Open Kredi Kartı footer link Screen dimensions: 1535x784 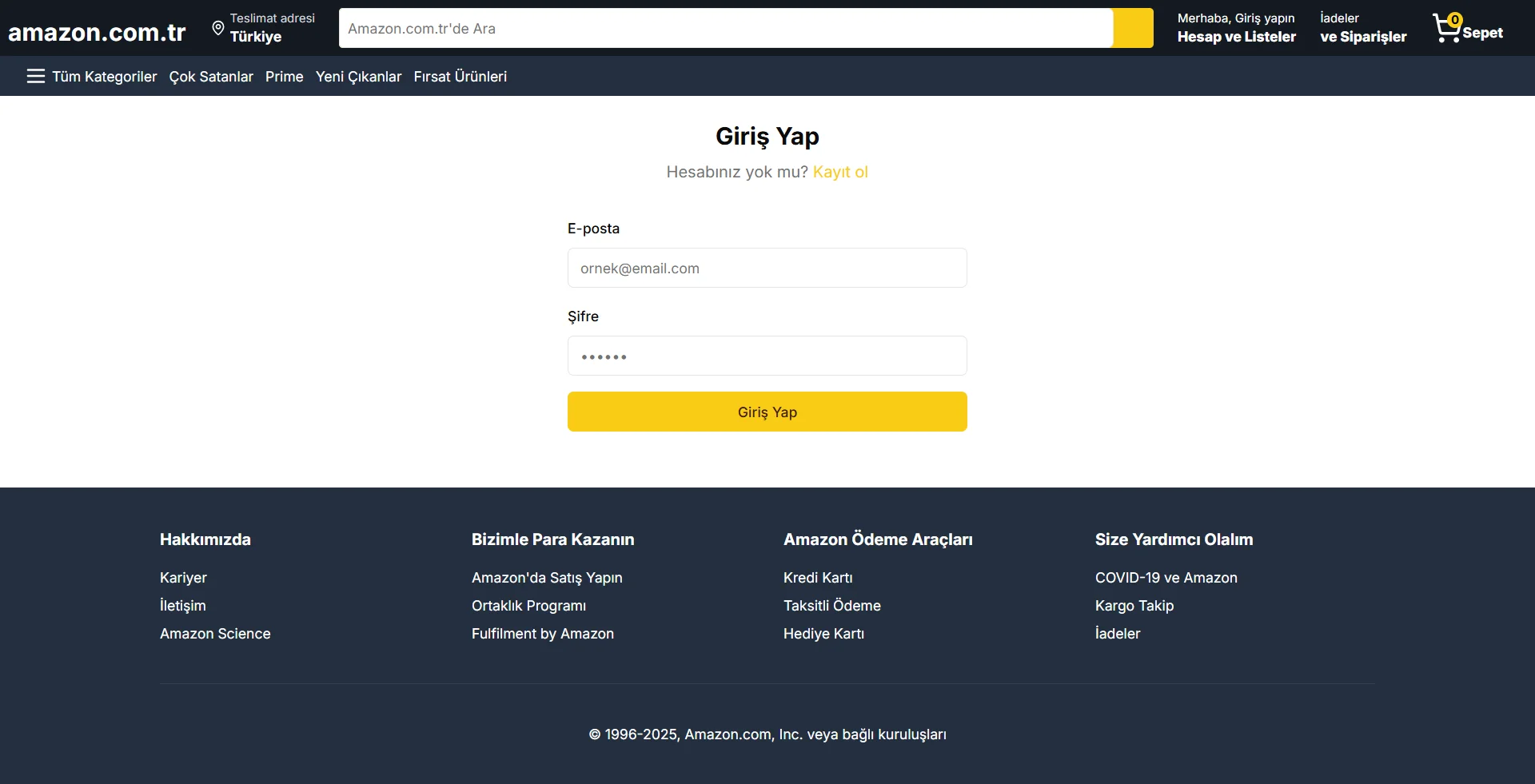tap(818, 578)
